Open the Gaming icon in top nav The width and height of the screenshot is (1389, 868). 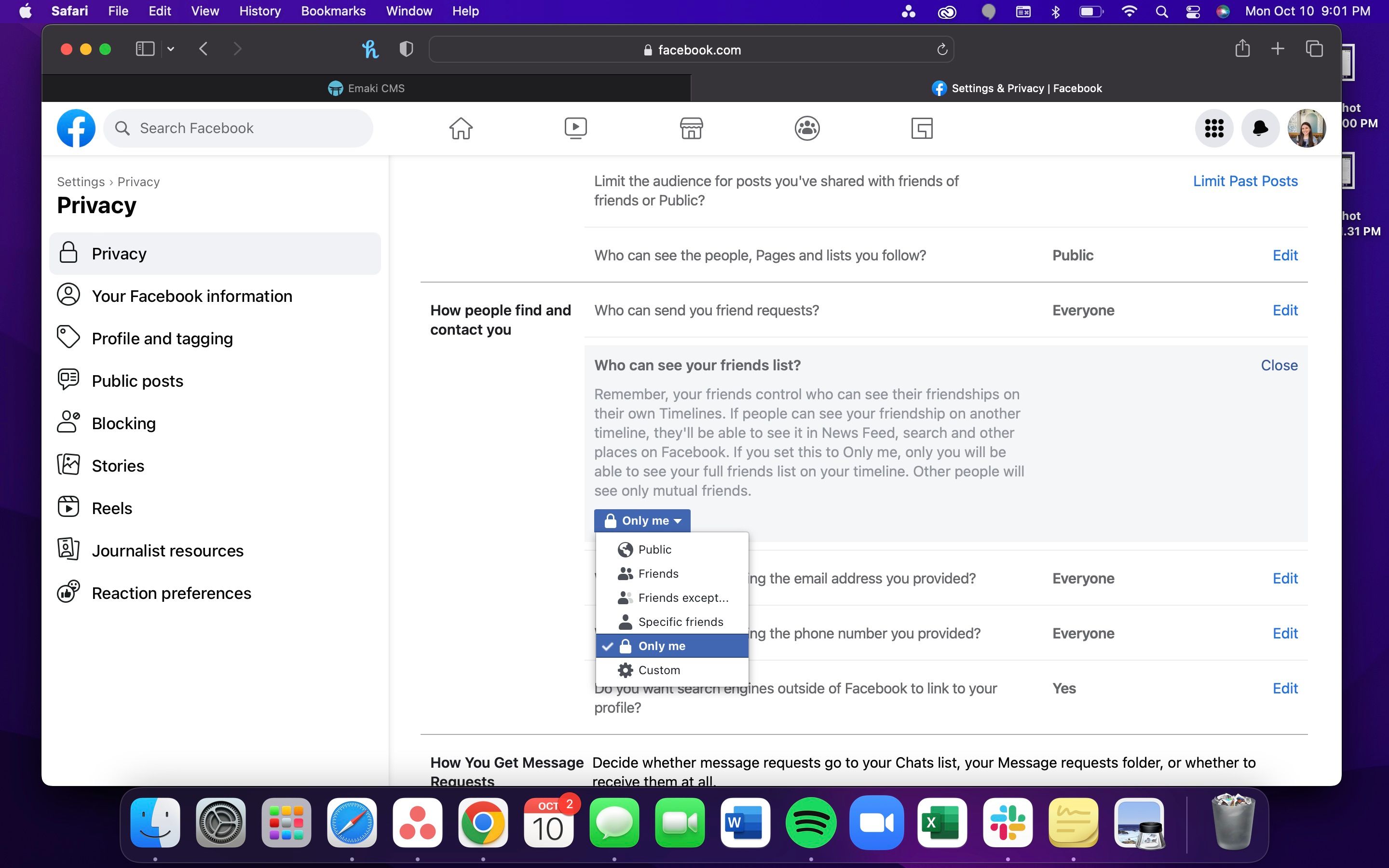tap(922, 128)
